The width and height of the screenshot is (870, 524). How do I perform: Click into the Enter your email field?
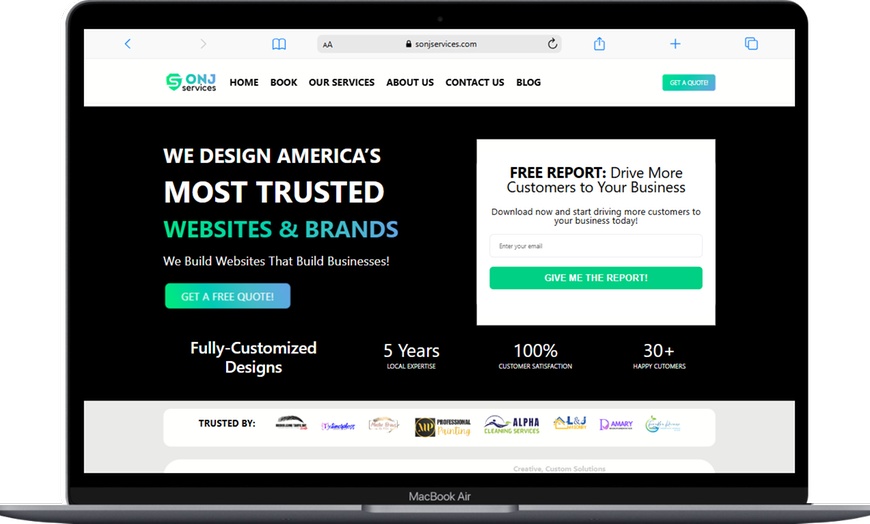(596, 246)
